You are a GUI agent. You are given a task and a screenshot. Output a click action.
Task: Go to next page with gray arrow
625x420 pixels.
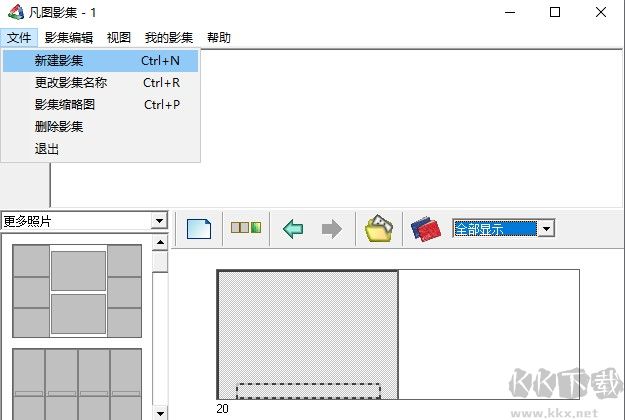click(332, 229)
